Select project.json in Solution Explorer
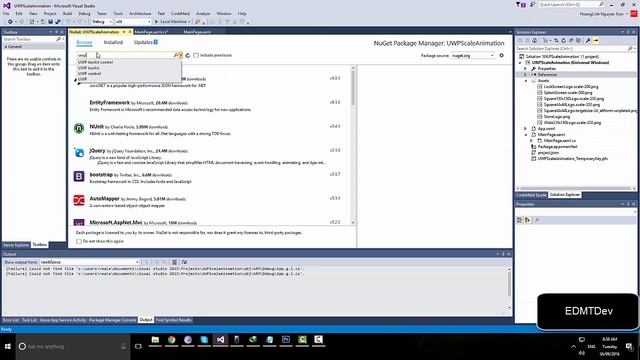The width and height of the screenshot is (640, 360). [548, 153]
